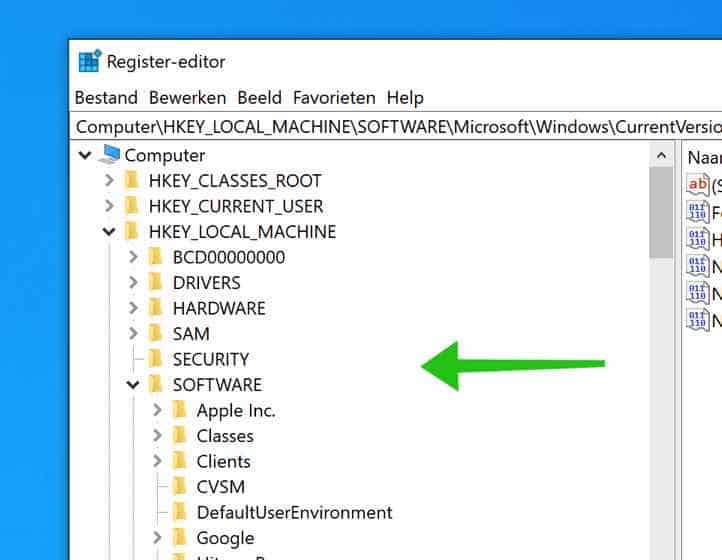722x560 pixels.
Task: Select CVSM key label
Action: coord(221,487)
